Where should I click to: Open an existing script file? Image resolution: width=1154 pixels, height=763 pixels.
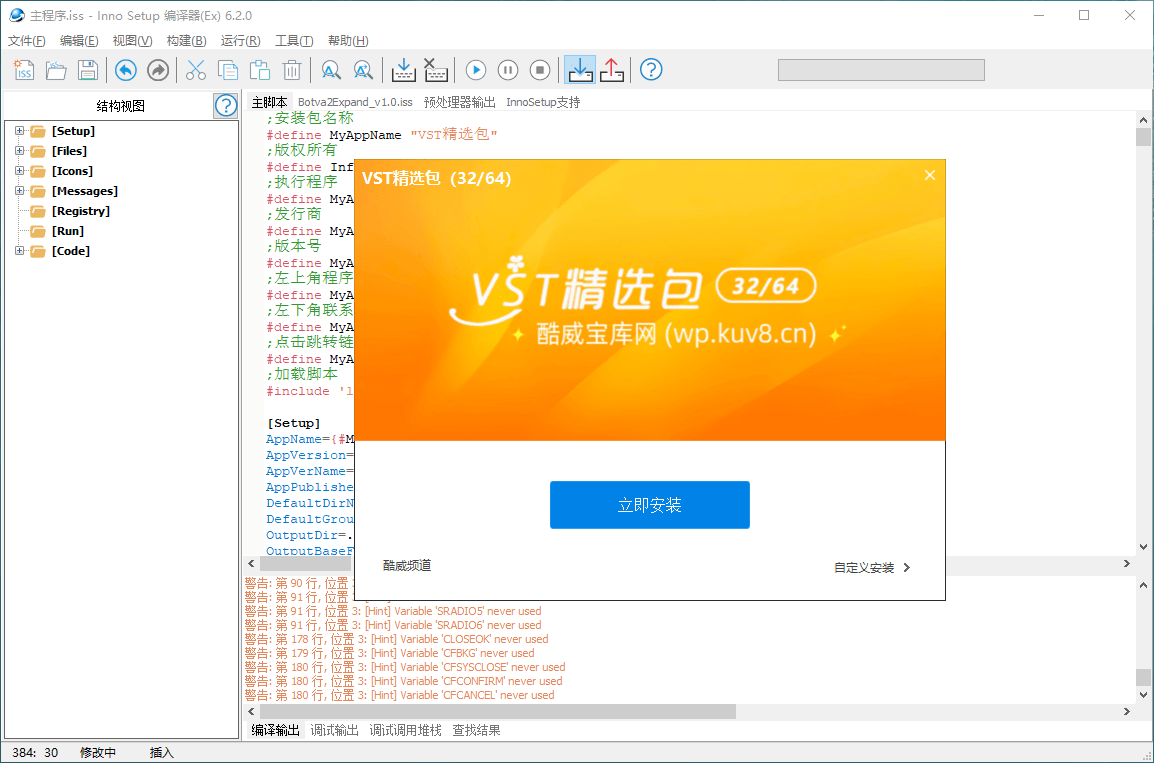tap(56, 70)
